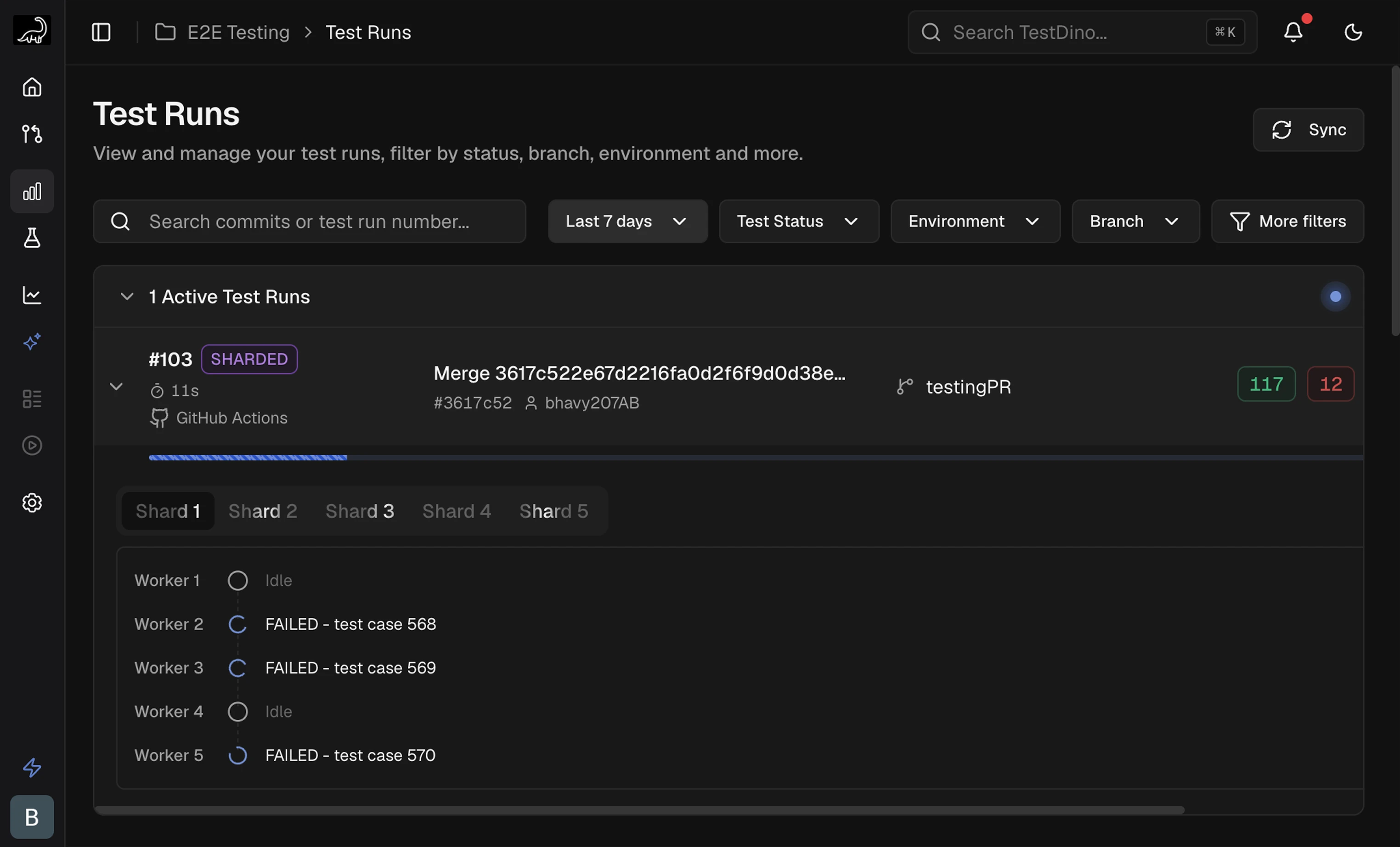Screen dimensions: 1400x847
Task: Click the Worker 5 running spinner
Action: (237, 756)
